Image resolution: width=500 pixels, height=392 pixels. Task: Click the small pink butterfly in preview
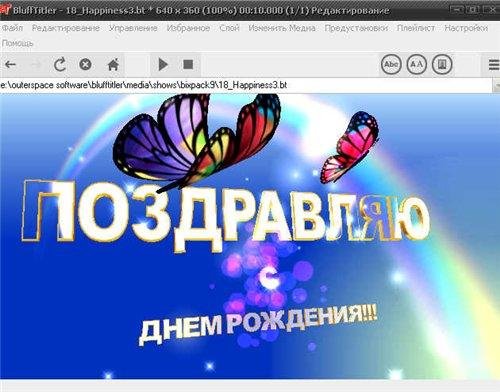[350, 147]
